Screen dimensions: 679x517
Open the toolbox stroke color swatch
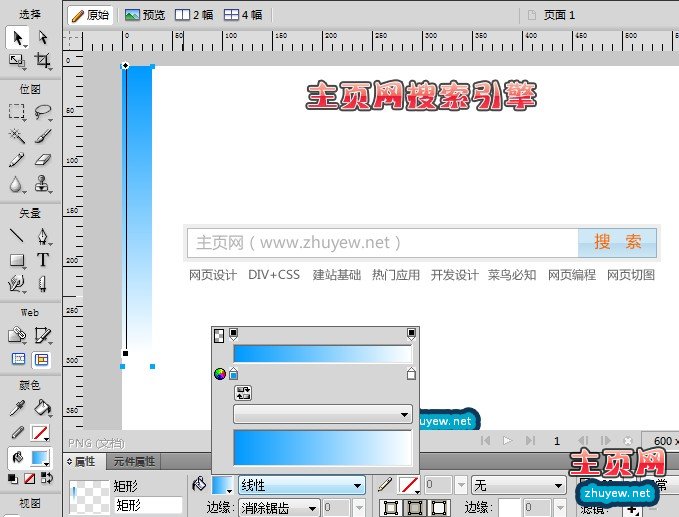click(x=40, y=433)
